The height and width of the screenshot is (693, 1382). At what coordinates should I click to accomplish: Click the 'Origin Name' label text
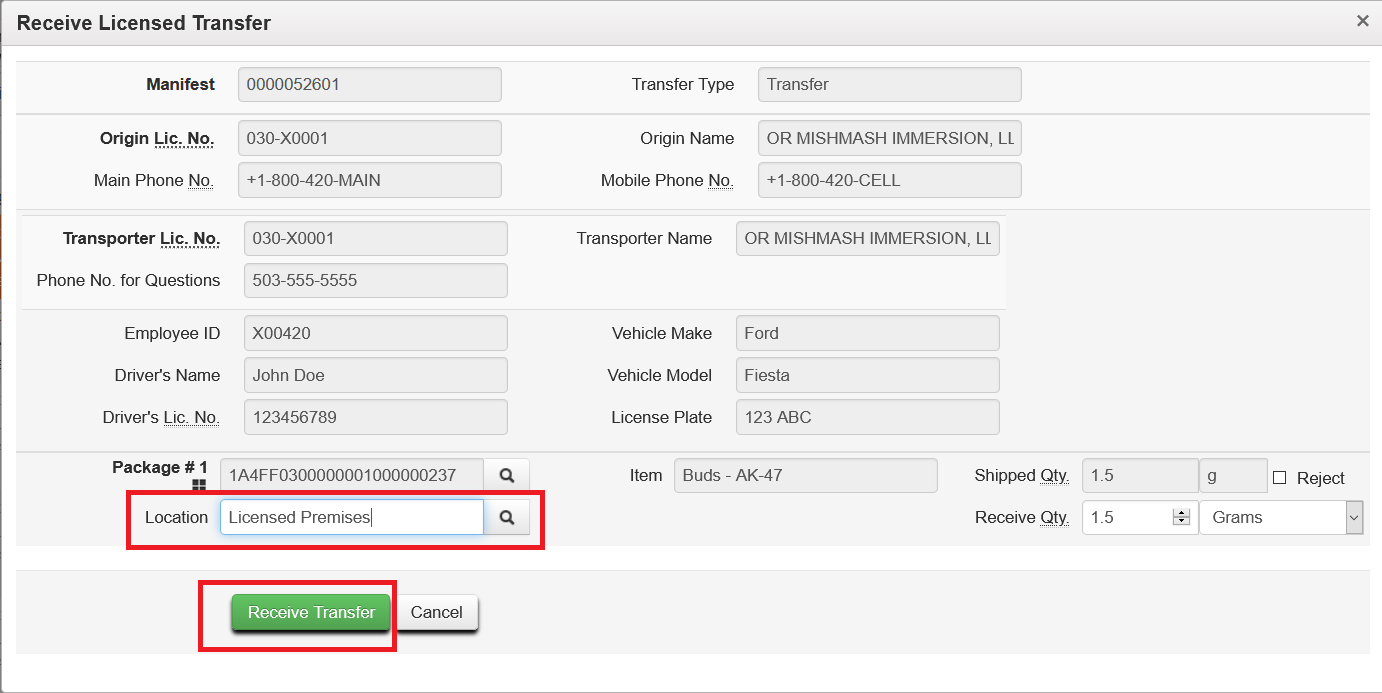click(687, 139)
